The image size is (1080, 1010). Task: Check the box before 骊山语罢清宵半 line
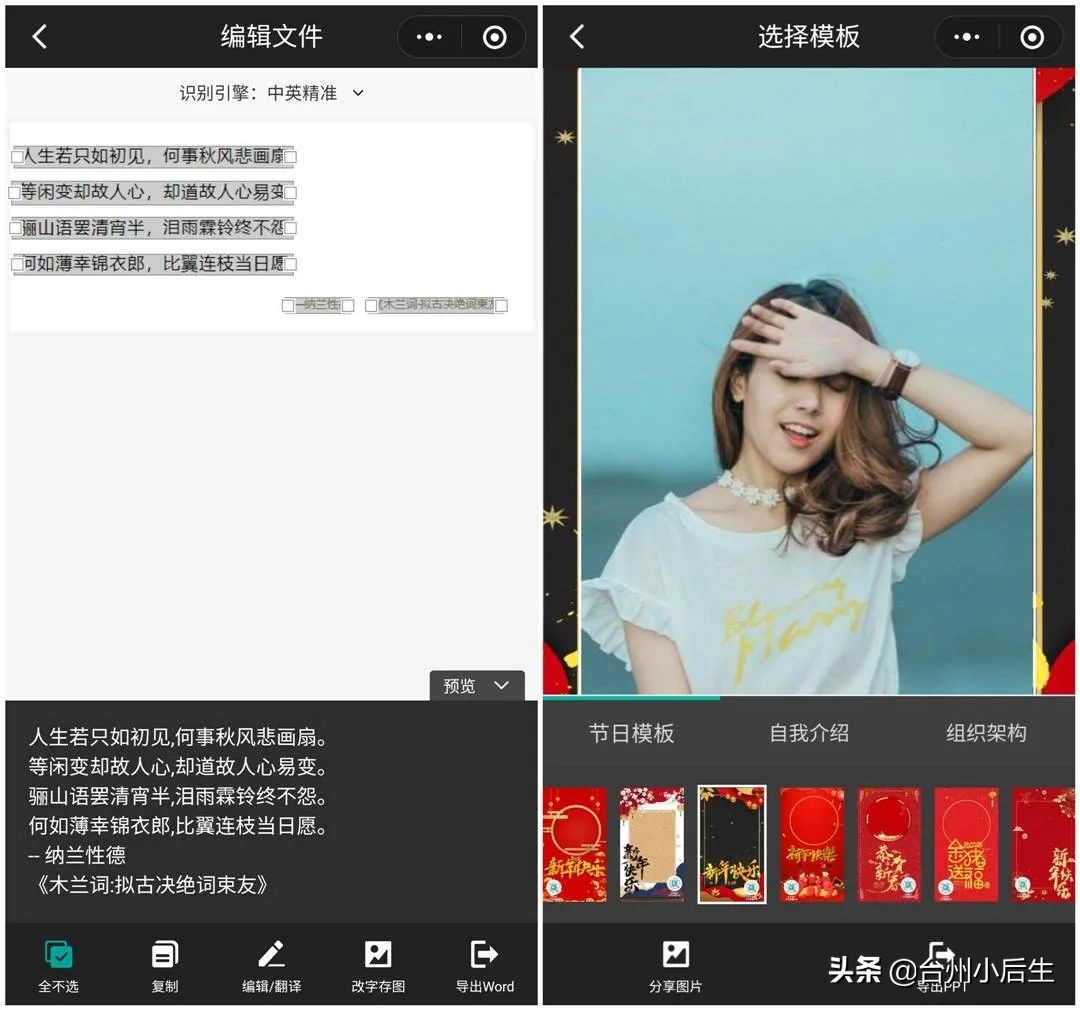coord(17,228)
